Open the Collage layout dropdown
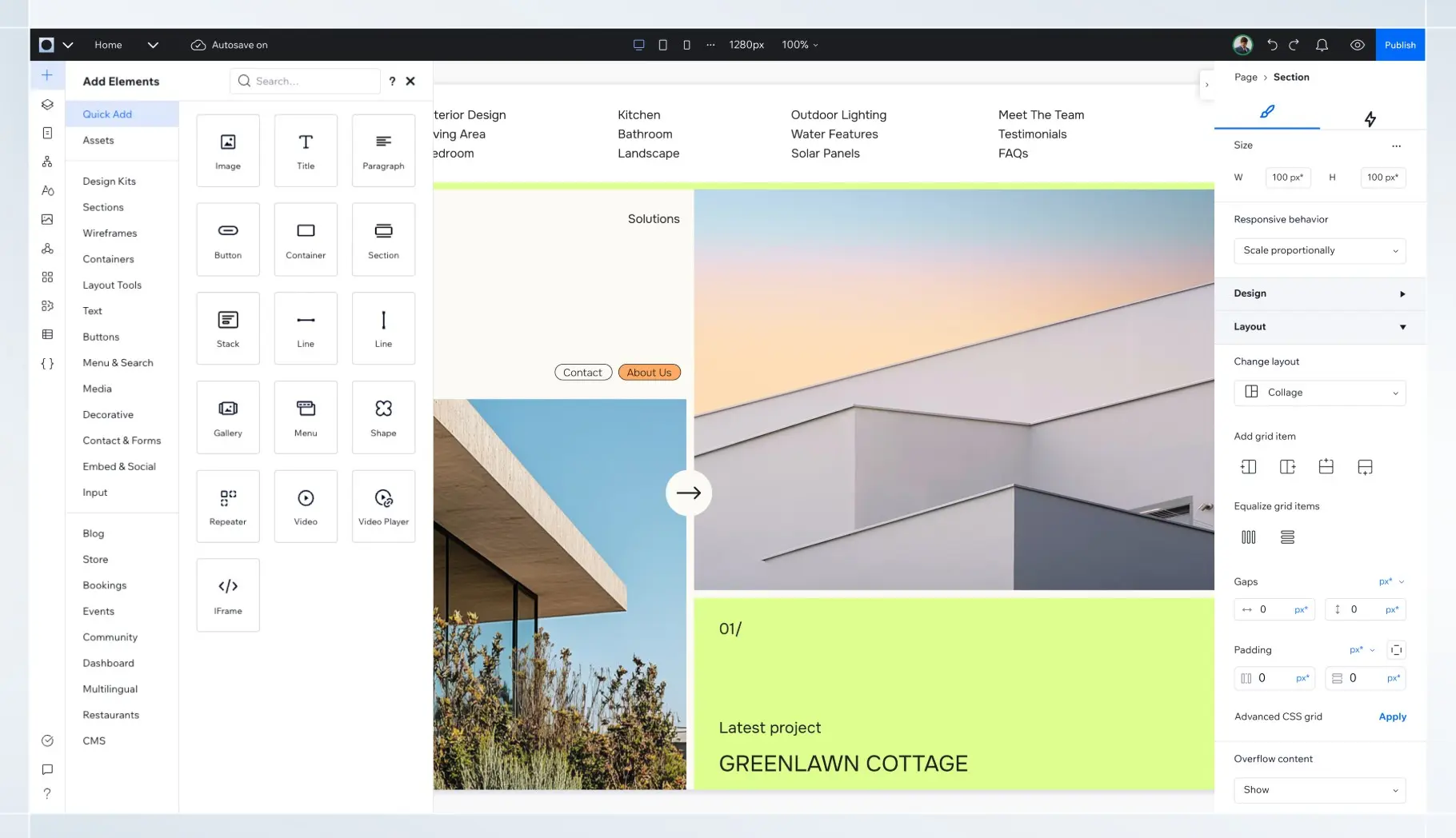The width and height of the screenshot is (1456, 838). (x=1319, y=393)
